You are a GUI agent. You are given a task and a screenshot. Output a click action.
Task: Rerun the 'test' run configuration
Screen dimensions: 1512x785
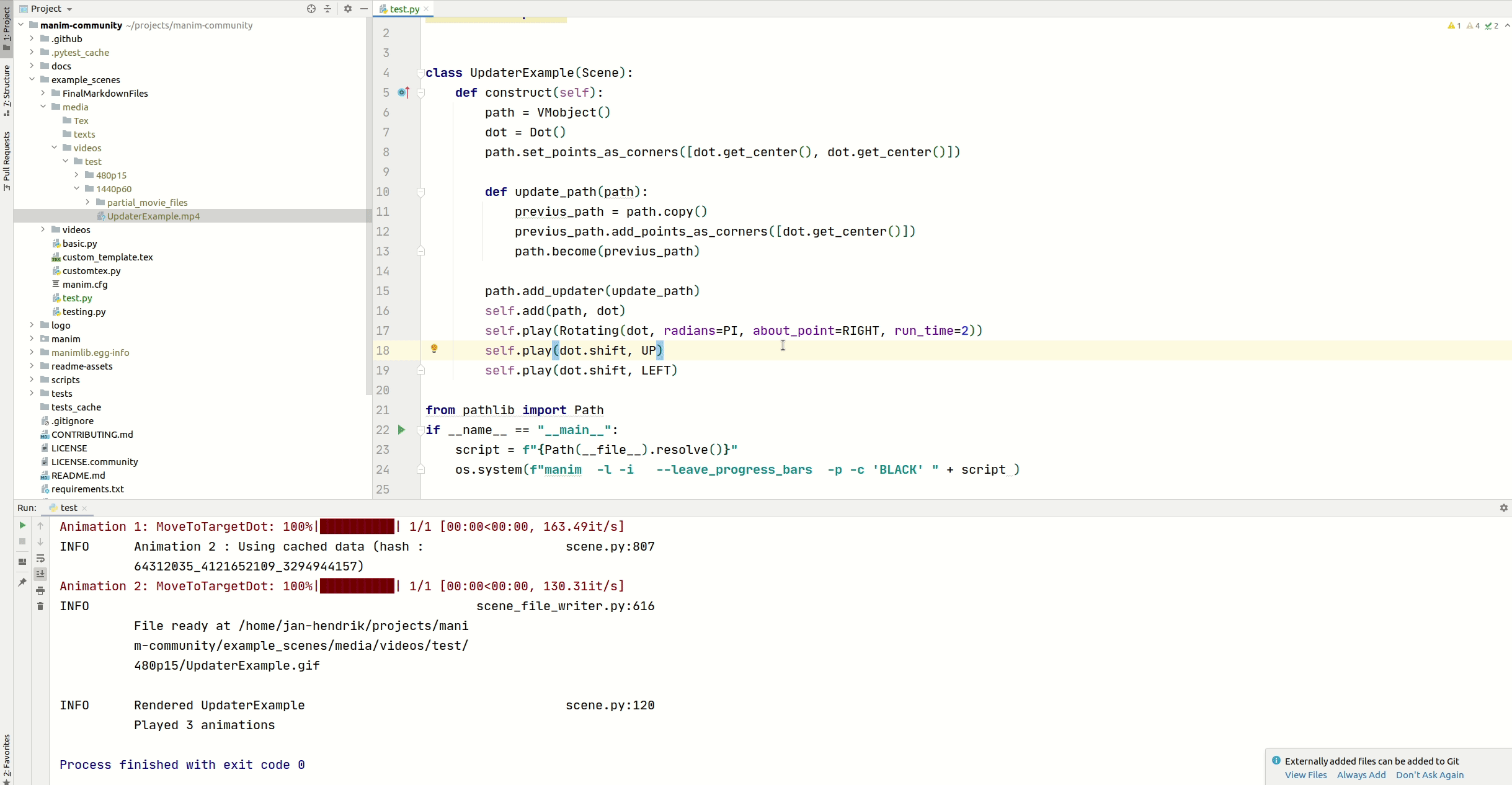pos(22,525)
